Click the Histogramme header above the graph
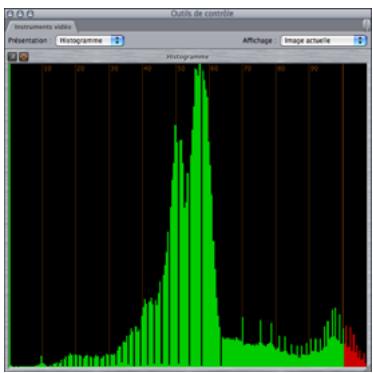Viewport: 373px width, 373px height. point(187,57)
